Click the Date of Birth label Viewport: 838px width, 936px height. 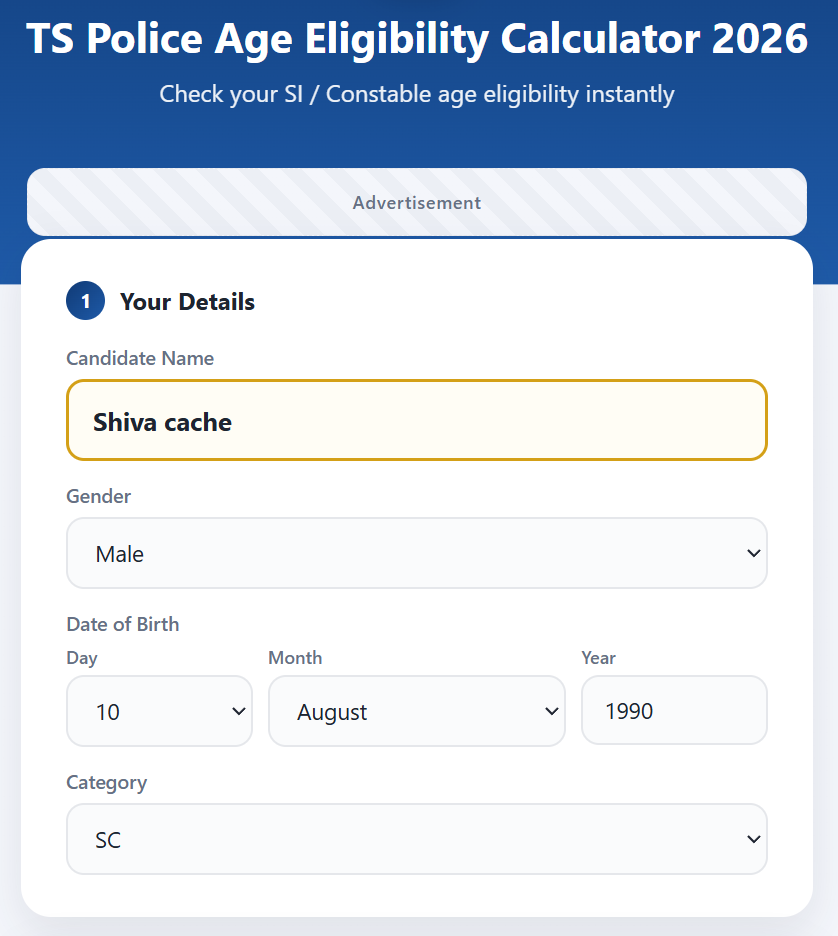click(x=123, y=624)
